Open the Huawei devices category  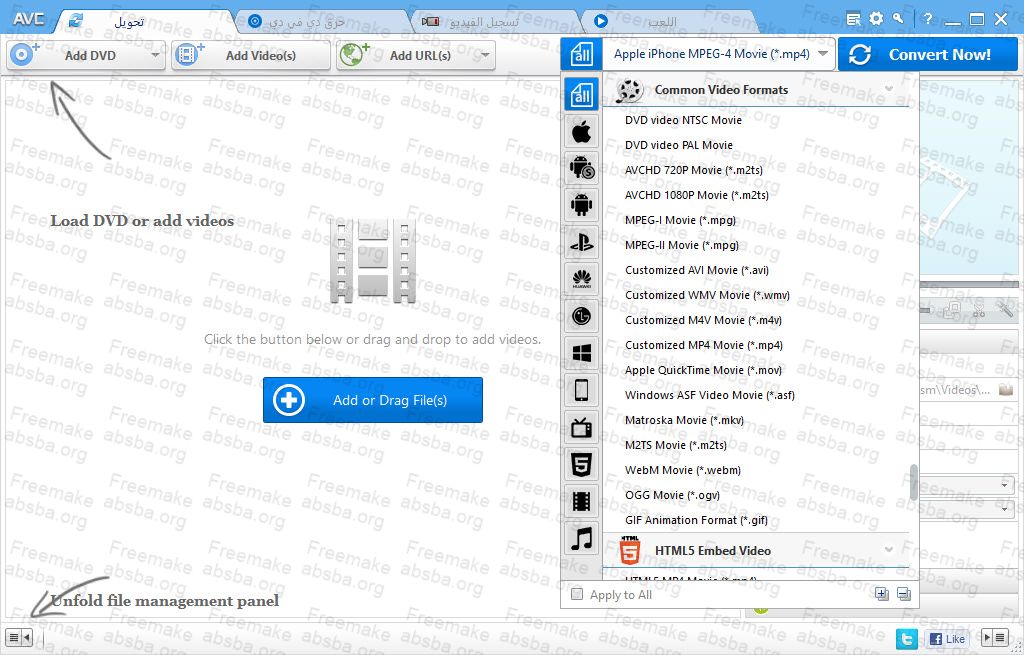(x=581, y=280)
